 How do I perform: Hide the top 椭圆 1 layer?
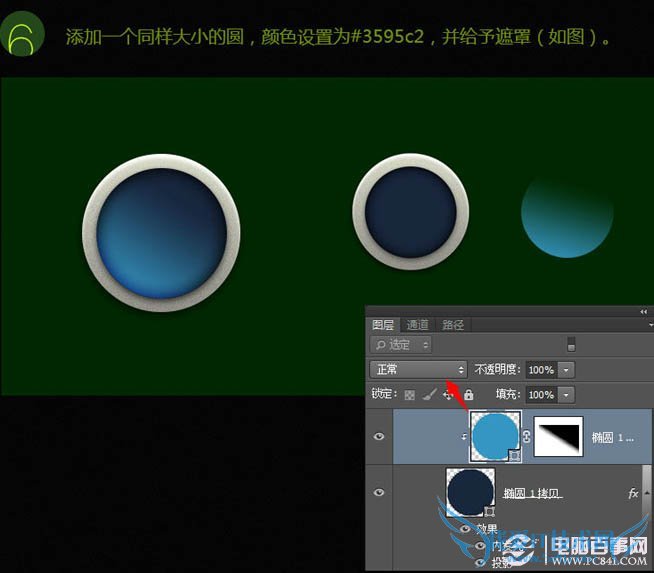coord(379,437)
